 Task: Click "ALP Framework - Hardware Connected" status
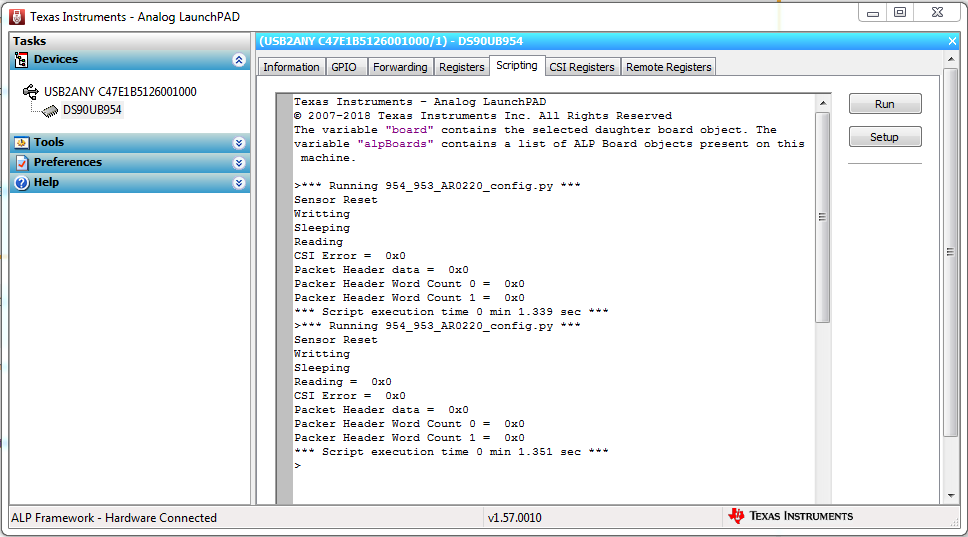coord(114,518)
